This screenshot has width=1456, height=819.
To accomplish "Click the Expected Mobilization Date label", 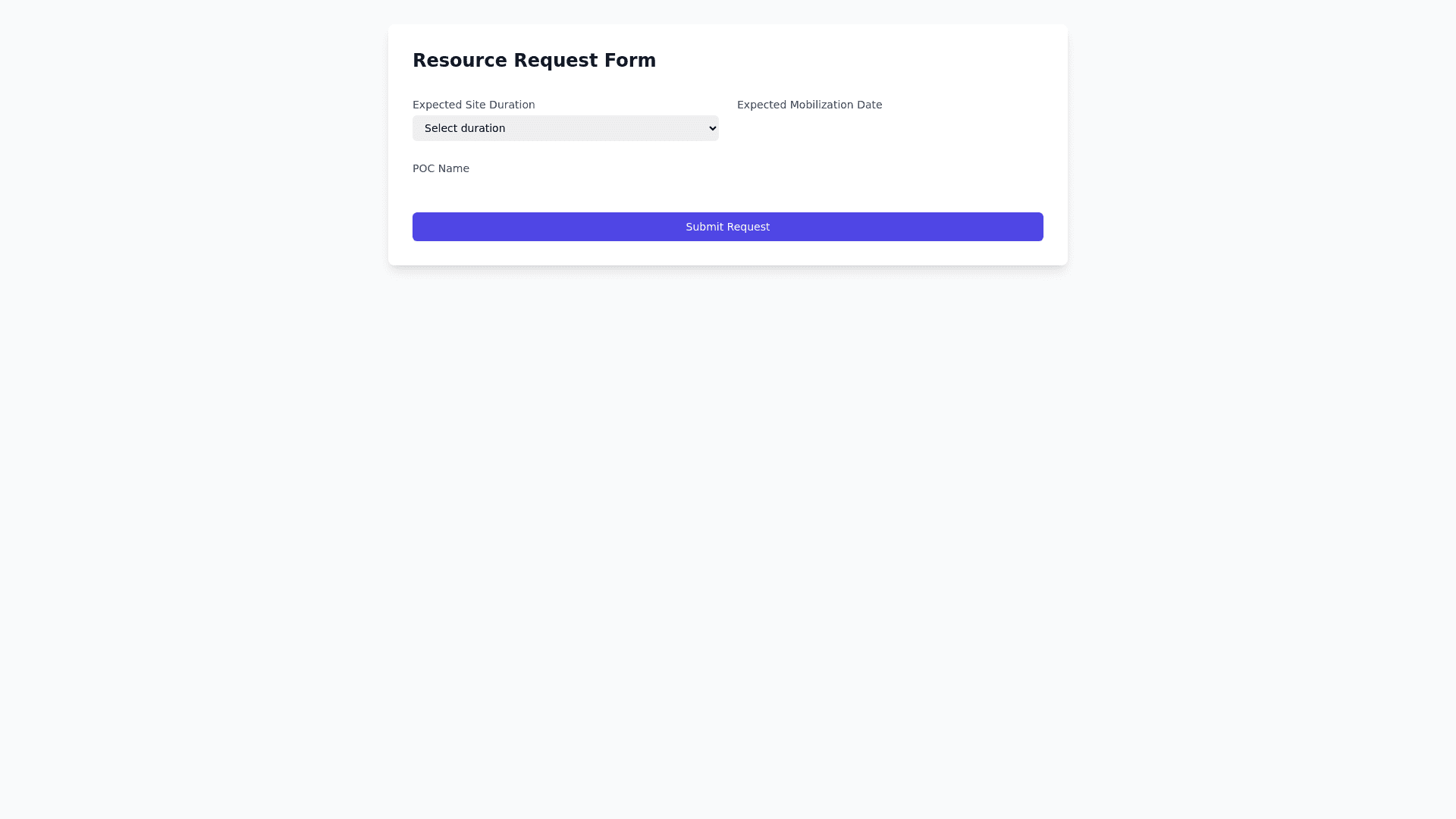I will (x=809, y=105).
